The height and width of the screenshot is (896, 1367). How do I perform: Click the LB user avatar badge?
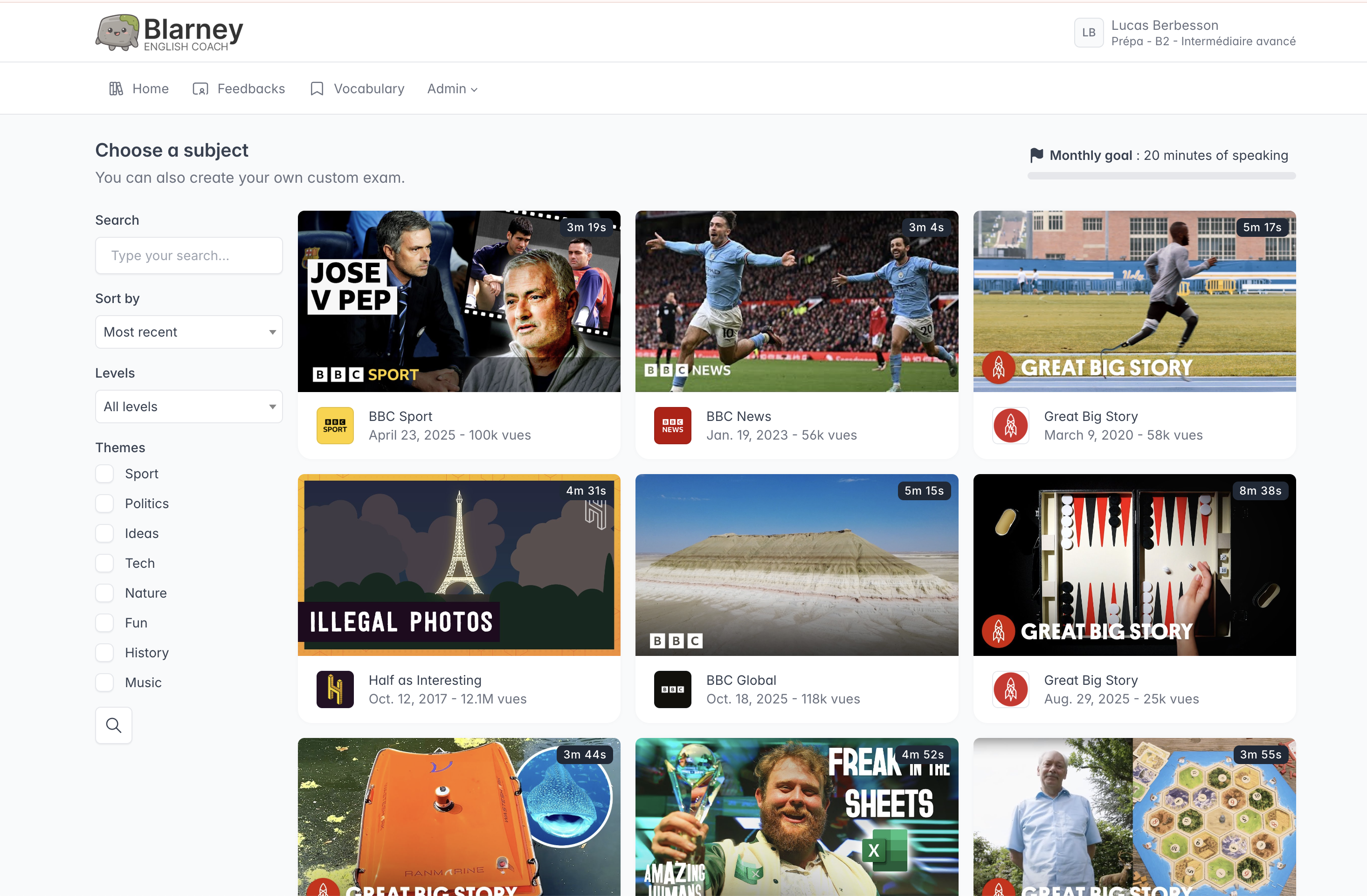tap(1089, 33)
